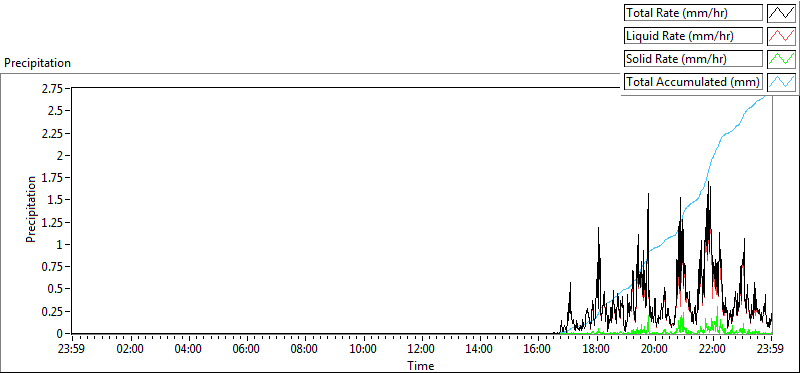800x373 pixels.
Task: Click the Precipitation chart title above the graph
Action: [x=37, y=63]
